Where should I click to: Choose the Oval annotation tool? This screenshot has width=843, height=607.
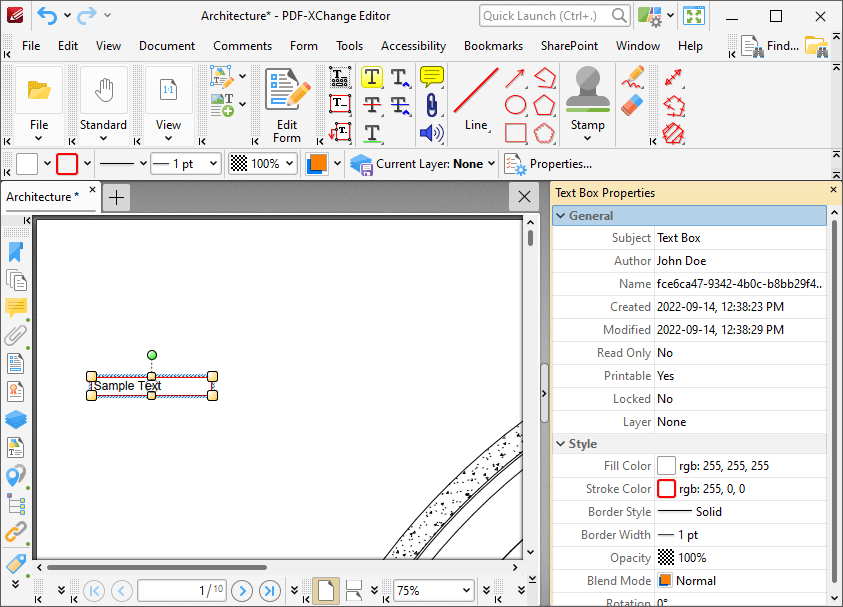click(513, 104)
